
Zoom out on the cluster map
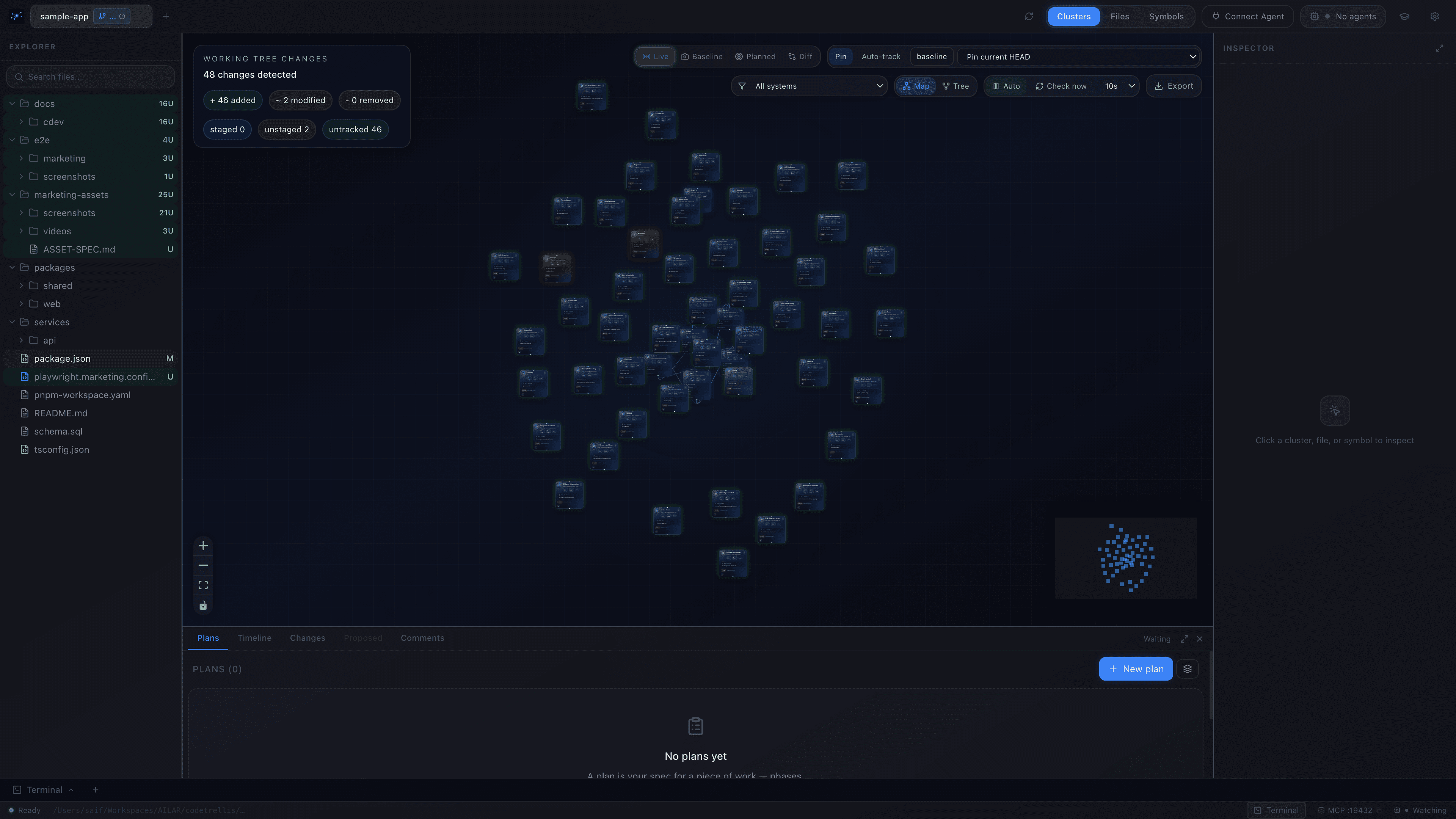point(204,565)
